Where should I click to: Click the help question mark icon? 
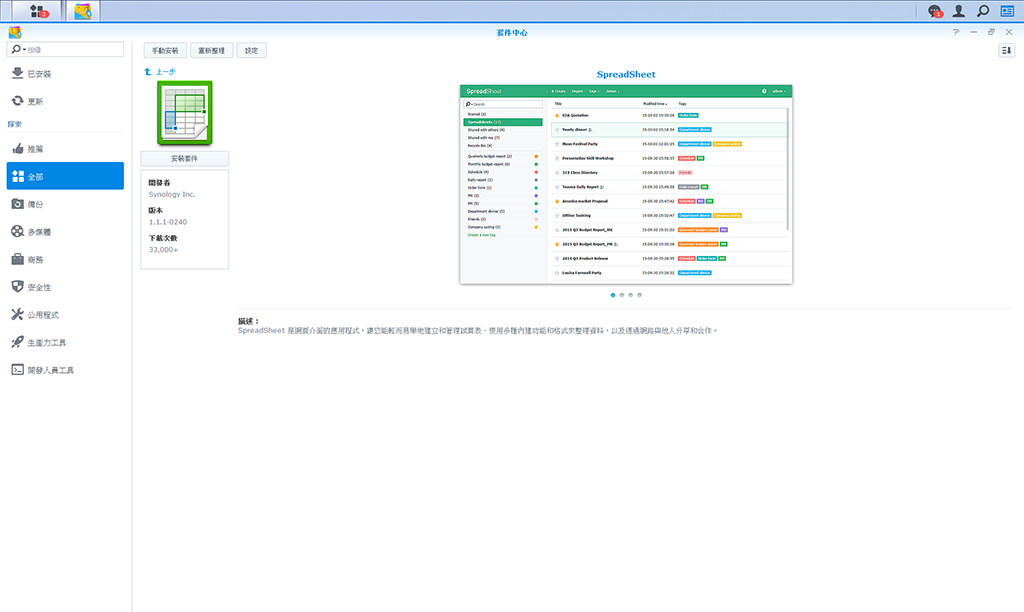[956, 32]
